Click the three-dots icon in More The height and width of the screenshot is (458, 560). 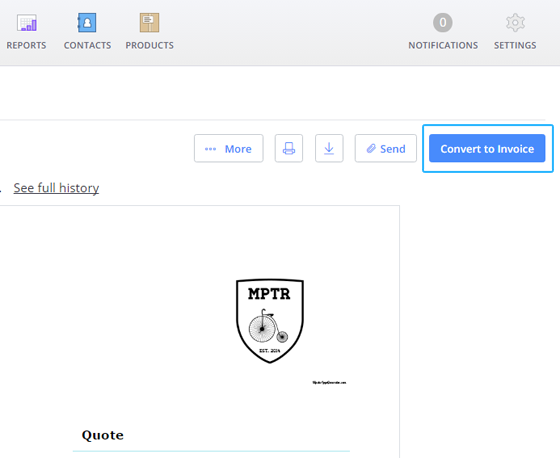click(210, 149)
